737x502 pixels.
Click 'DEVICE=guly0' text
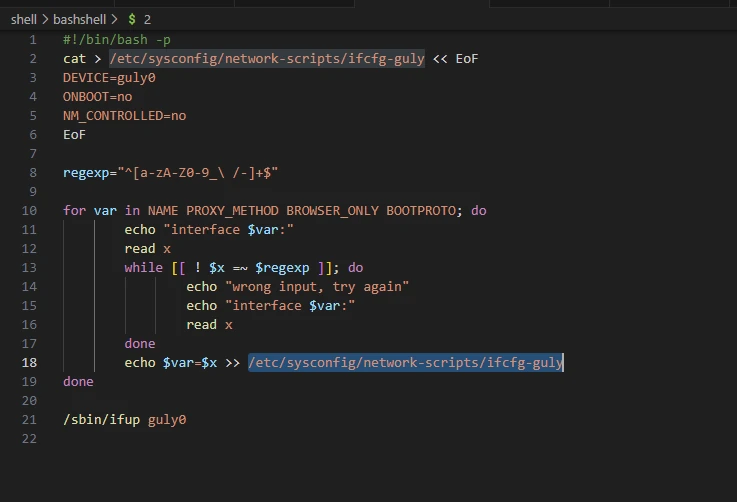click(109, 78)
